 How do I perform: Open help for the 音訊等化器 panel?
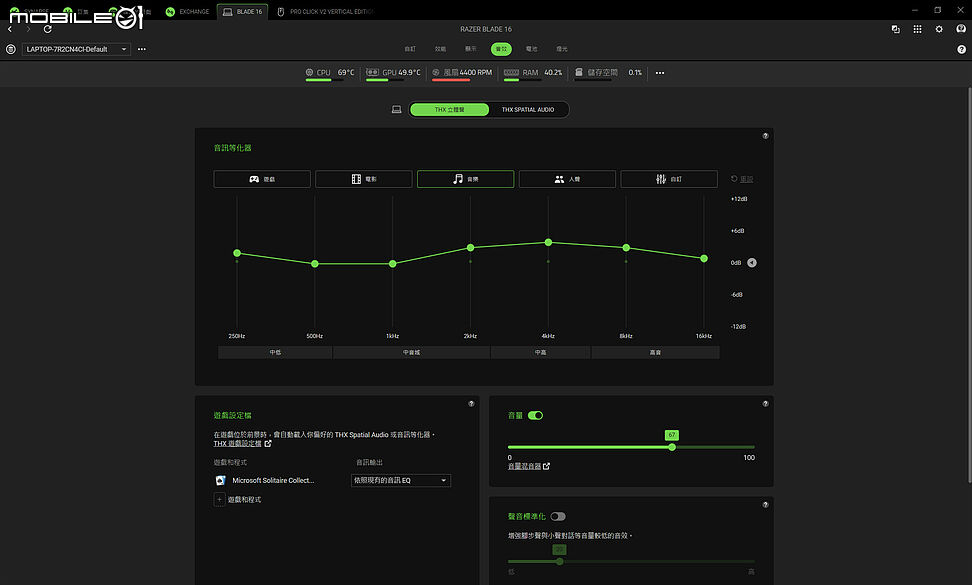click(766, 136)
